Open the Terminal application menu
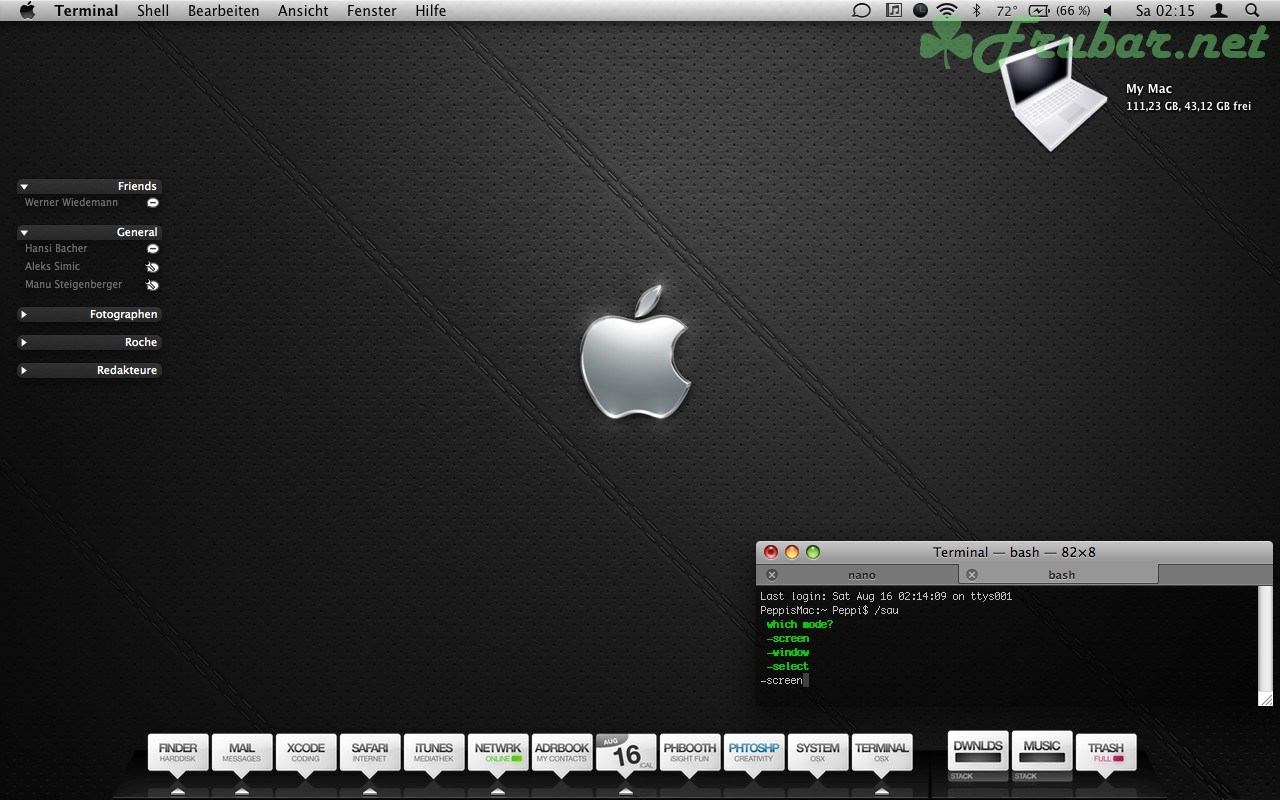The height and width of the screenshot is (800, 1280). tap(86, 11)
